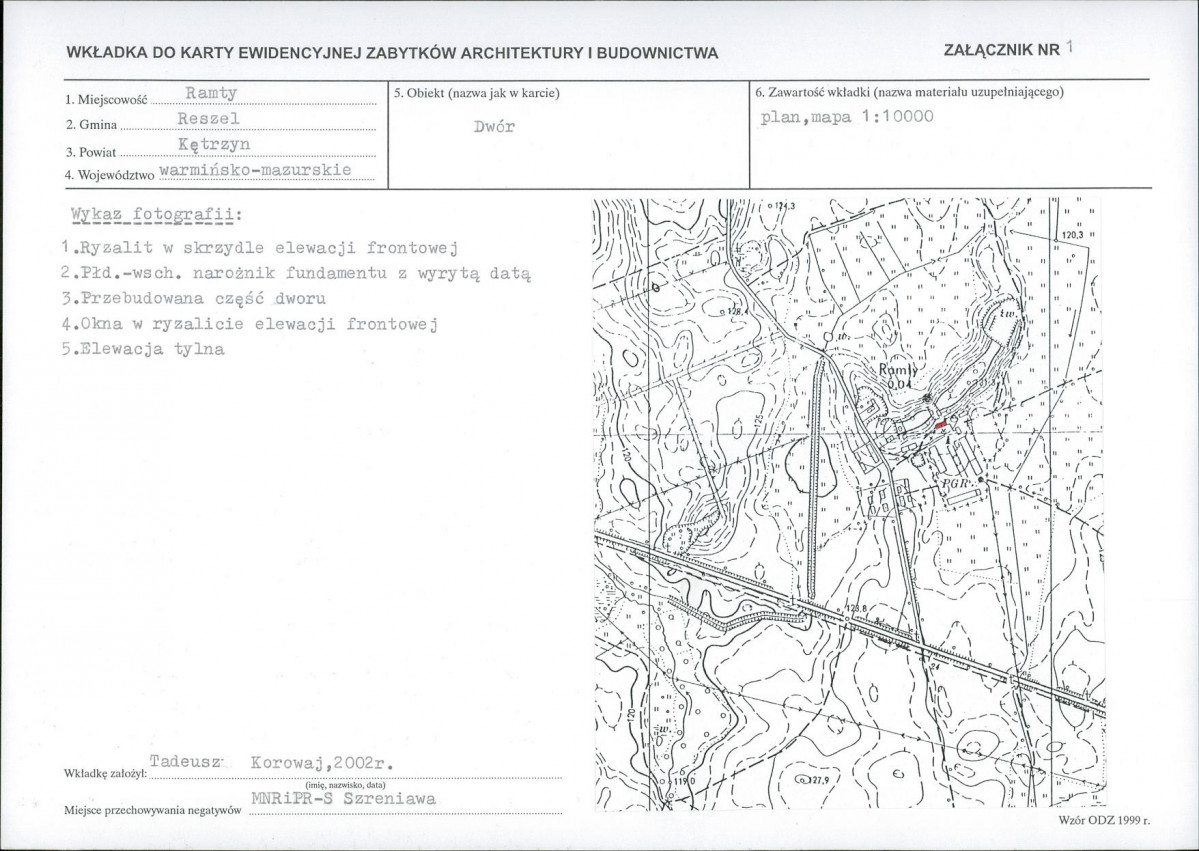Select photo item 4 Okna w ryzalicie

pyautogui.click(x=249, y=324)
